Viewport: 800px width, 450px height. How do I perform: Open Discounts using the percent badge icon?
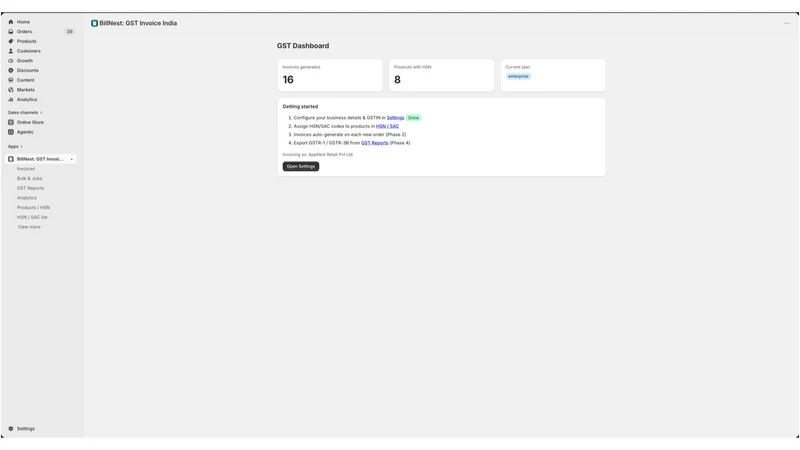coord(11,70)
